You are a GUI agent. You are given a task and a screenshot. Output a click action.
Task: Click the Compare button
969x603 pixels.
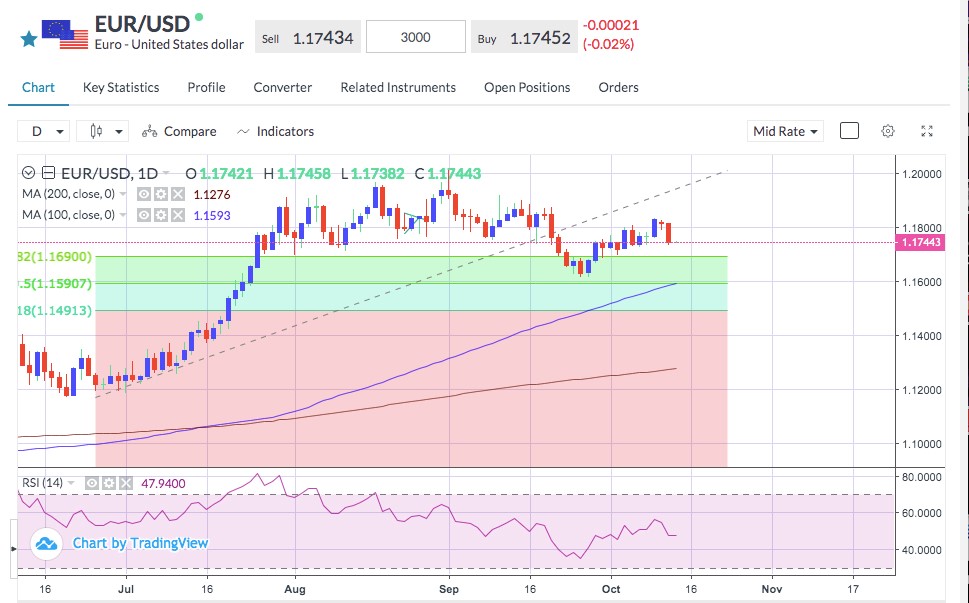tap(179, 131)
